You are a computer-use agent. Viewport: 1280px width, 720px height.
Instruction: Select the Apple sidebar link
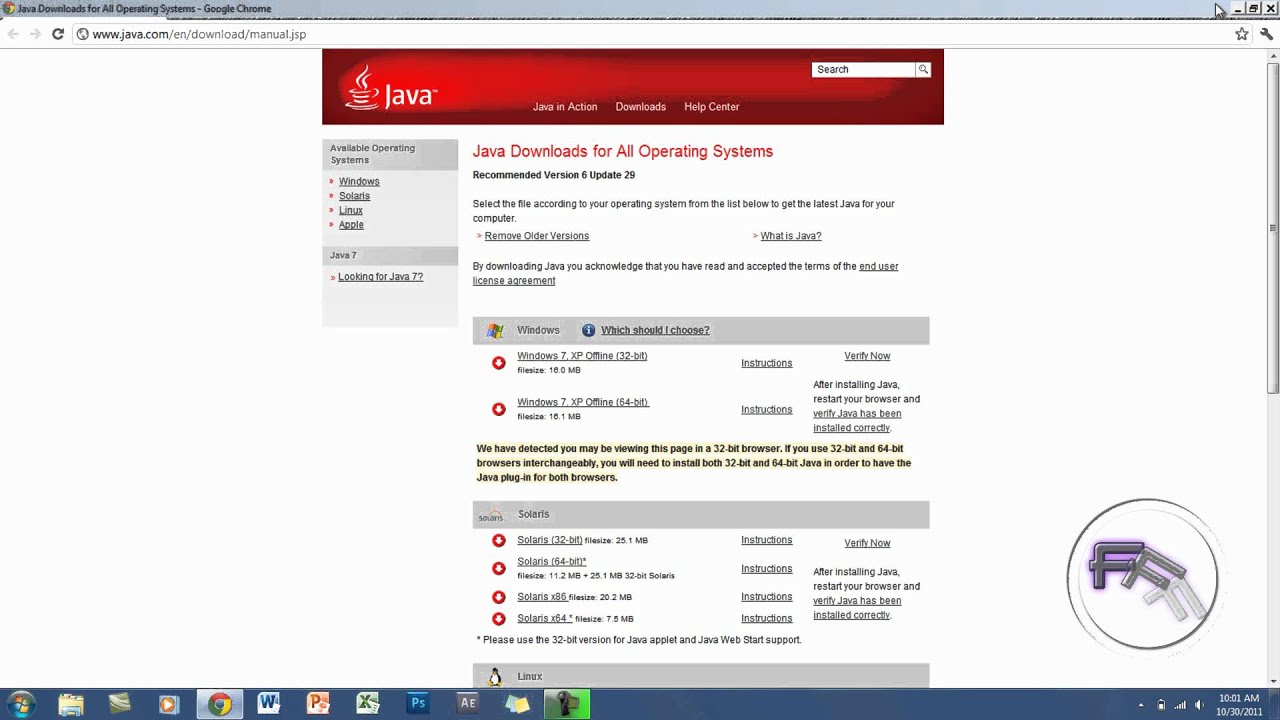(x=351, y=225)
